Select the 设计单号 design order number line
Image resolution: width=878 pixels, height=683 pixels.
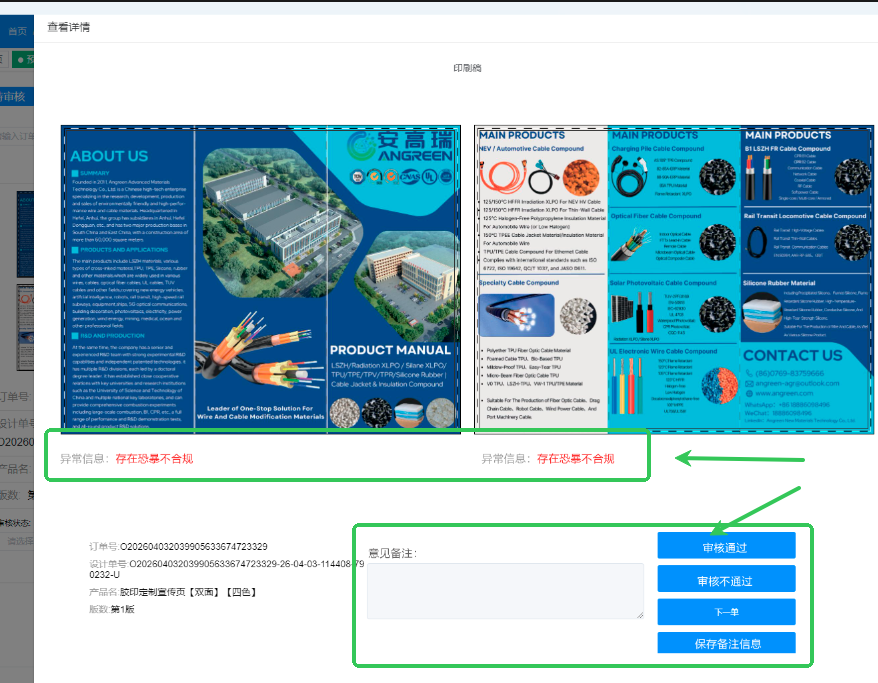[x=227, y=569]
